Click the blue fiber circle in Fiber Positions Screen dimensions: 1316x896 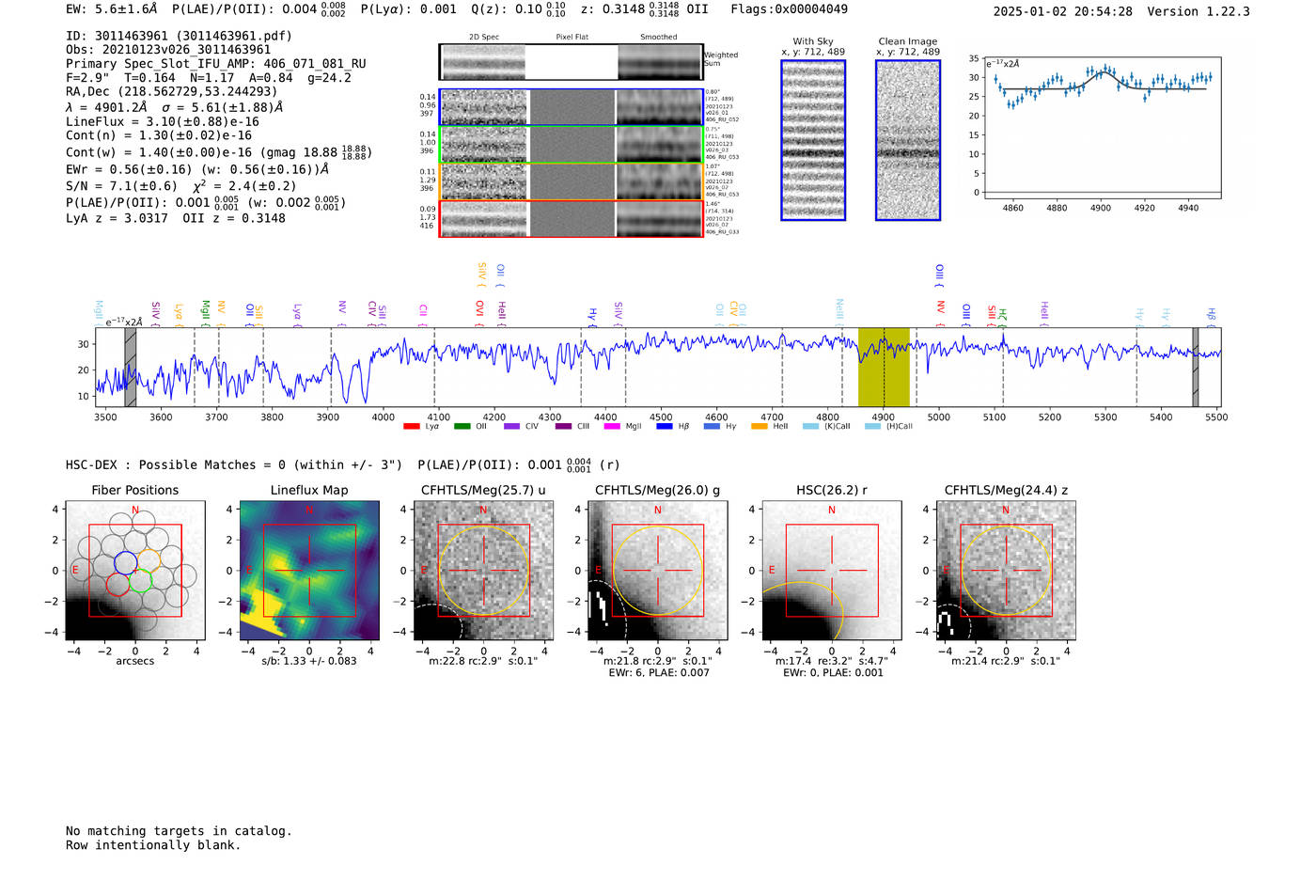click(x=125, y=563)
